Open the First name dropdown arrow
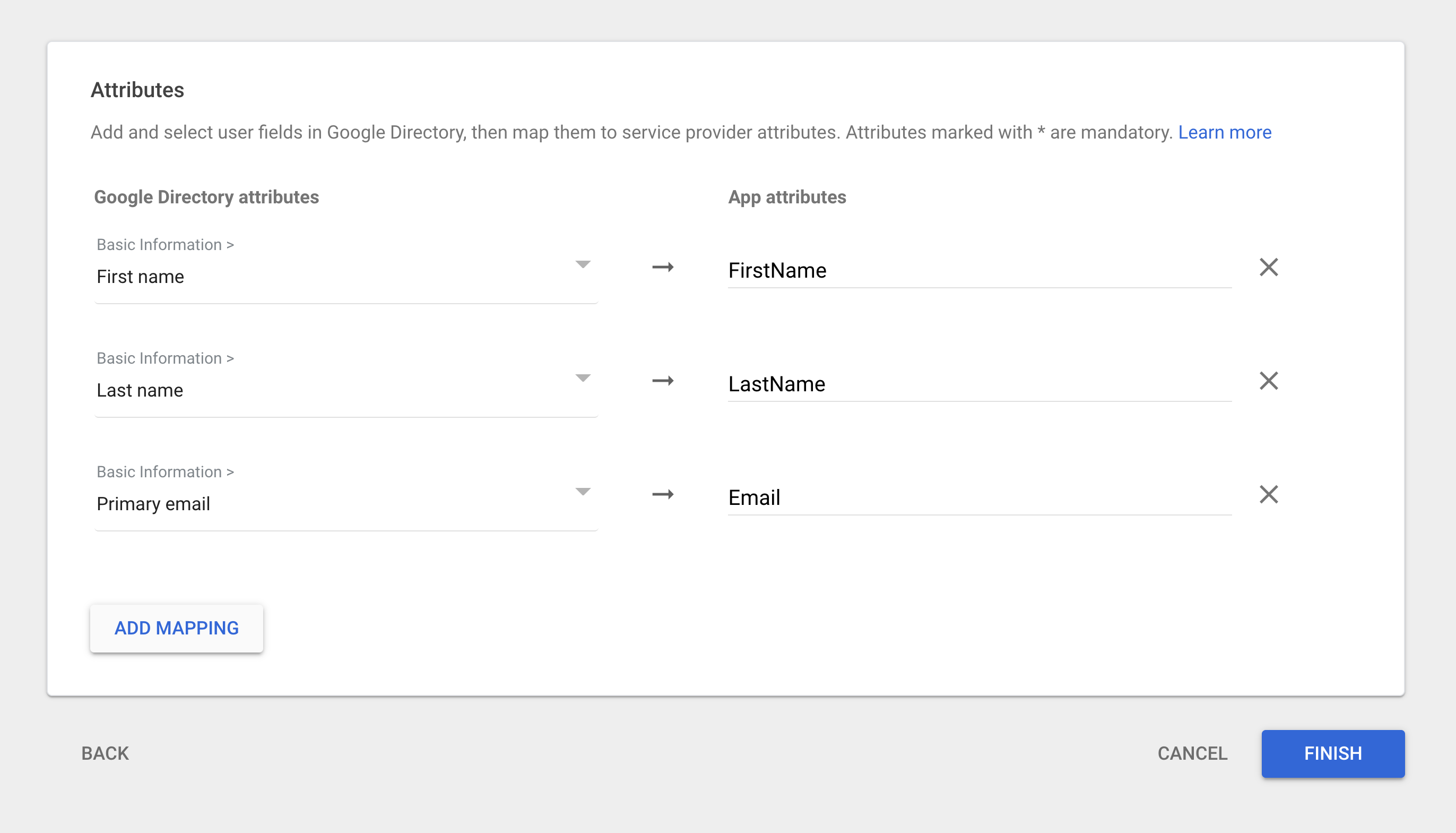1456x833 pixels. tap(583, 264)
